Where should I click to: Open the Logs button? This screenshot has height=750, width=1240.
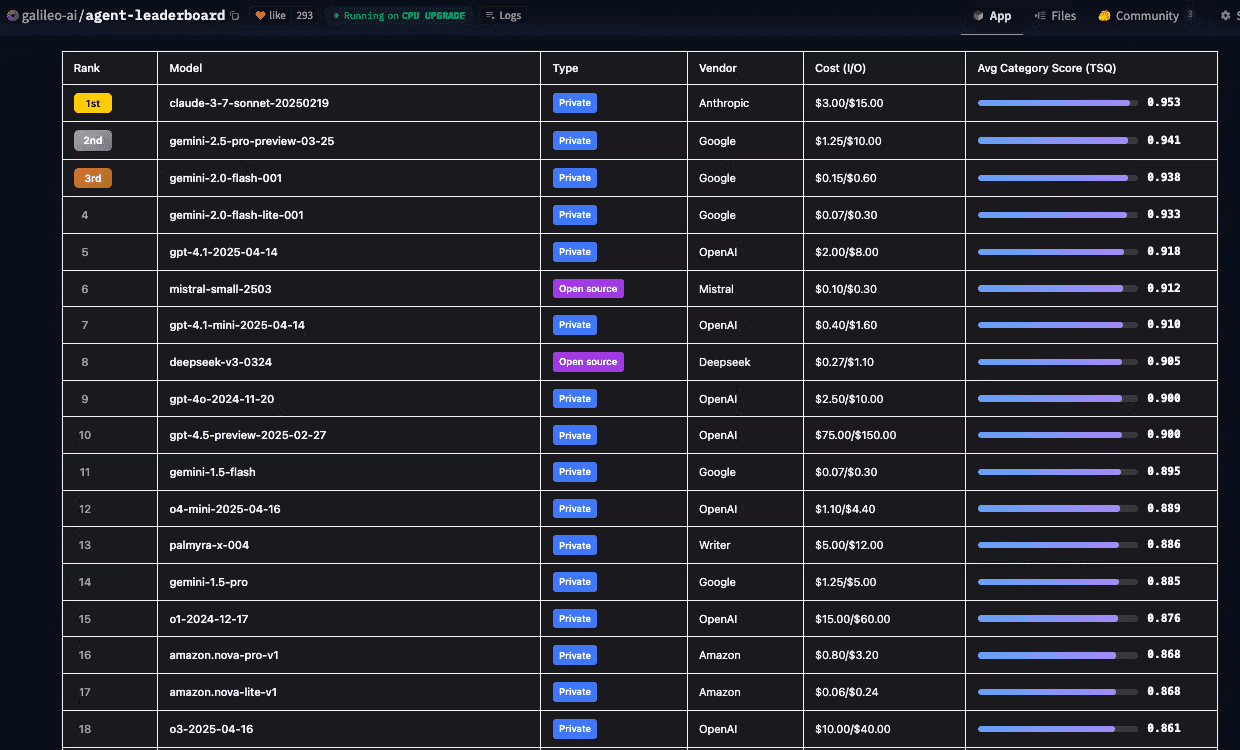click(503, 16)
